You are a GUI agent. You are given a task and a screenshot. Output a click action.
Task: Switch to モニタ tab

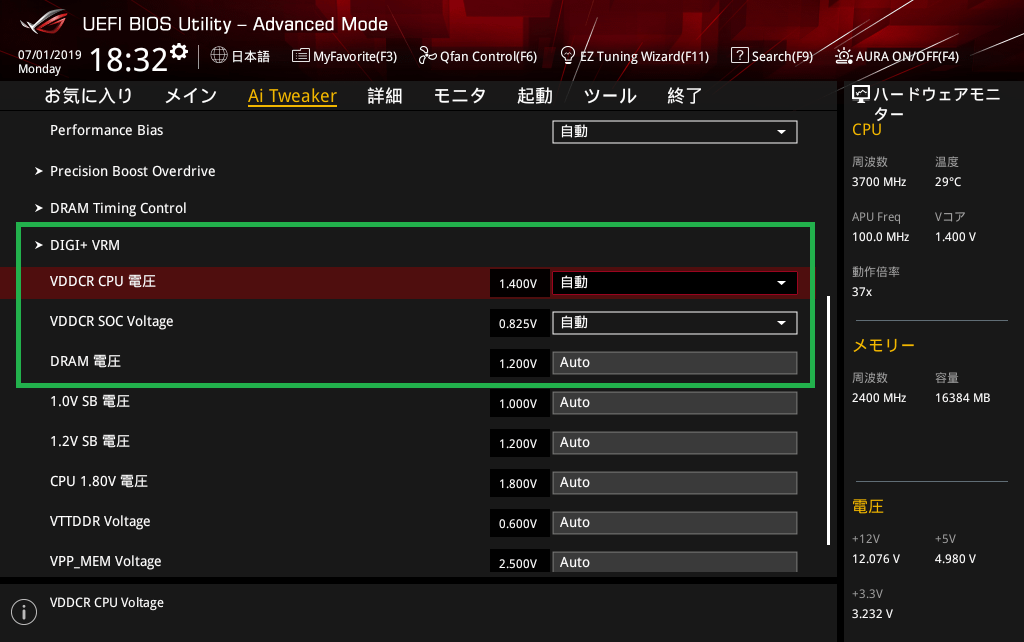[x=460, y=96]
